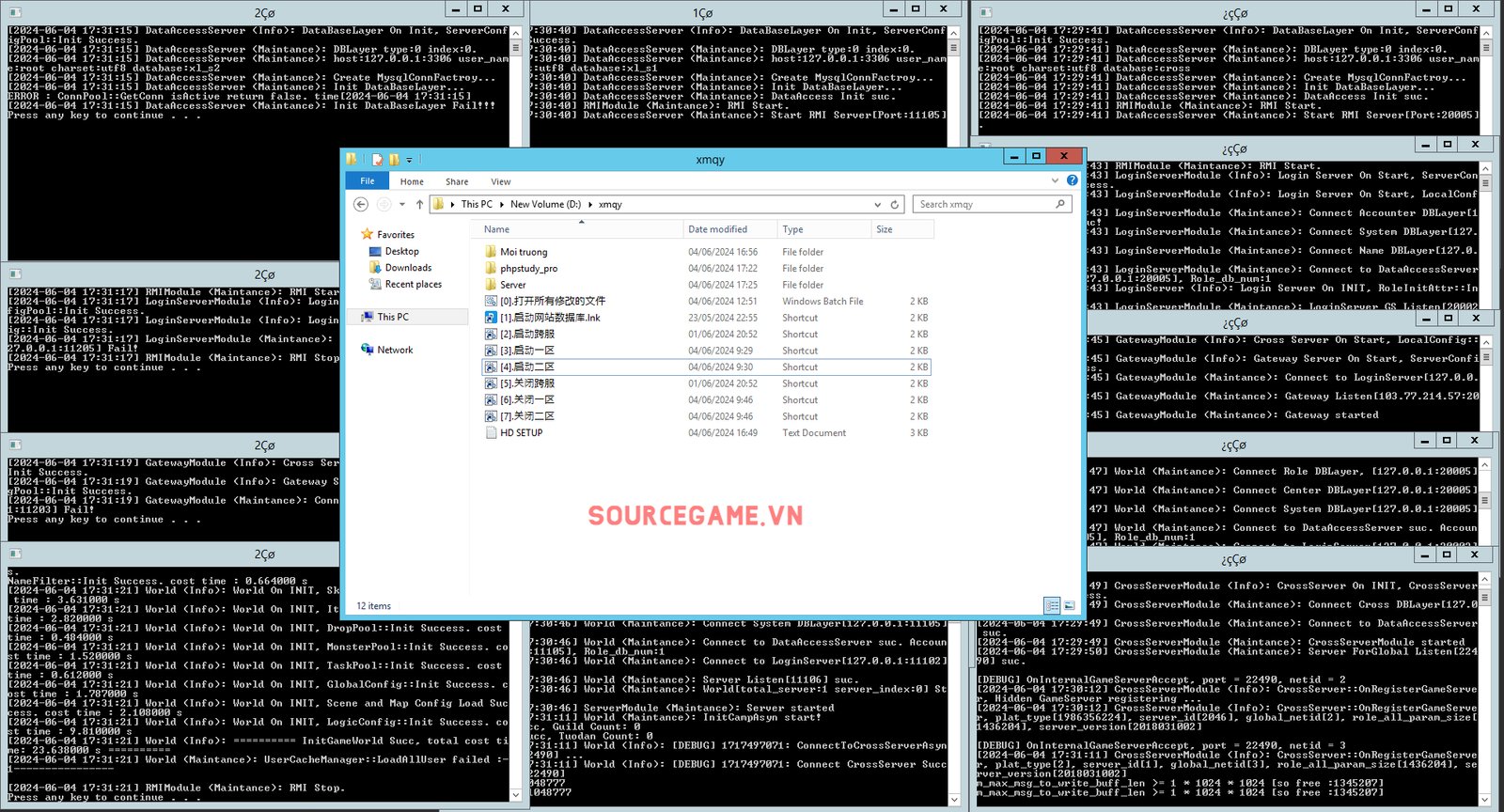
Task: Open the address bar history dropdown
Action: click(878, 204)
